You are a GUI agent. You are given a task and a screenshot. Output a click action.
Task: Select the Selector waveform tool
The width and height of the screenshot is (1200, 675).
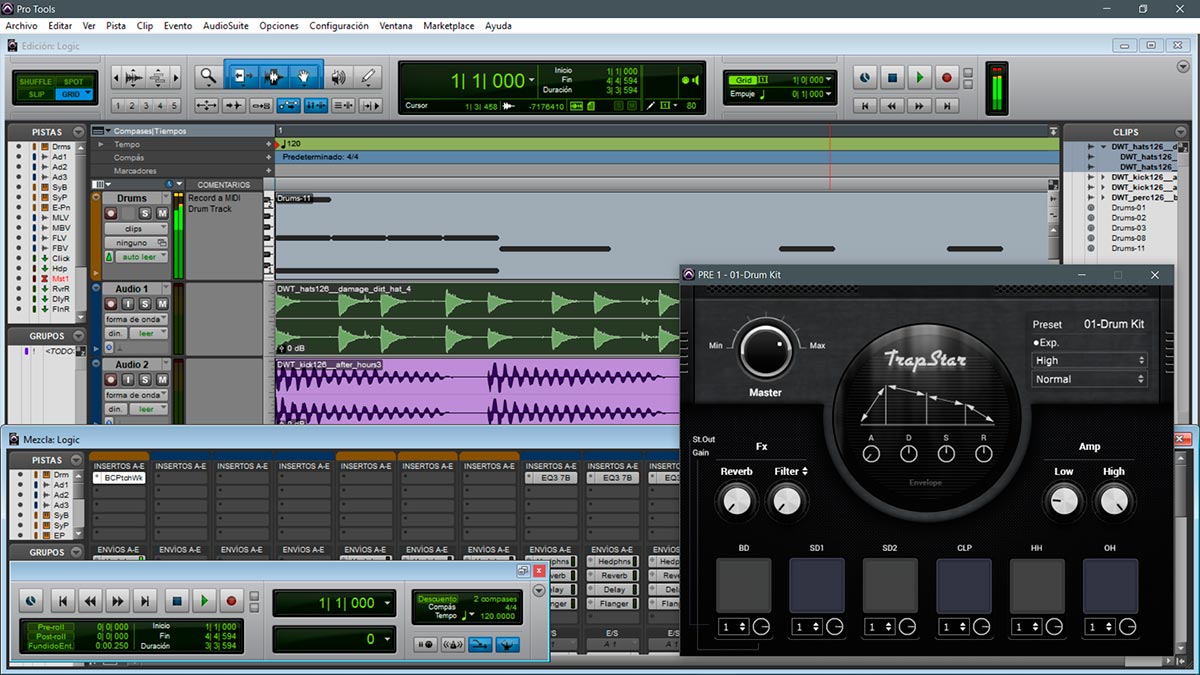(274, 75)
